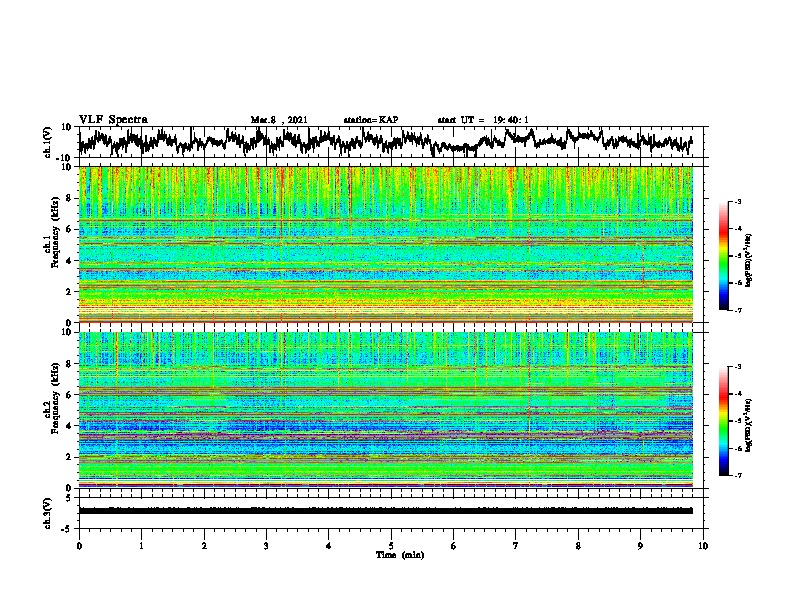
Task: Click the ch.1 "Frequency (kHz)" axis label
Action: [x=55, y=233]
